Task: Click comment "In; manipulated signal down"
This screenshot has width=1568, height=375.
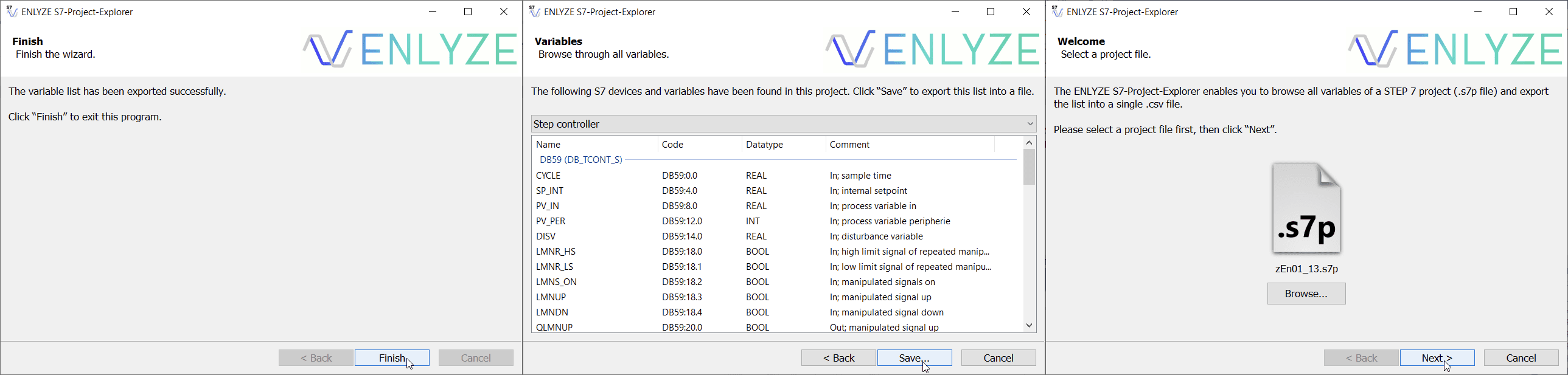Action: (x=887, y=312)
